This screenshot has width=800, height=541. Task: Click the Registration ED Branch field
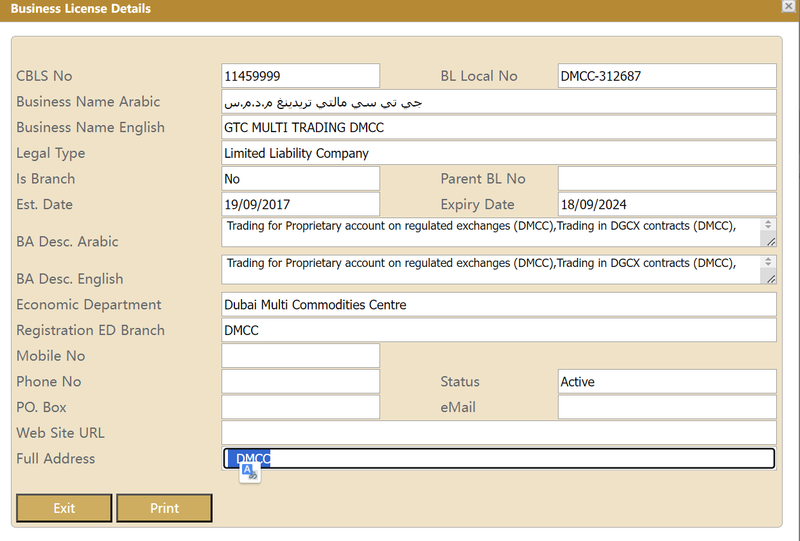point(499,330)
